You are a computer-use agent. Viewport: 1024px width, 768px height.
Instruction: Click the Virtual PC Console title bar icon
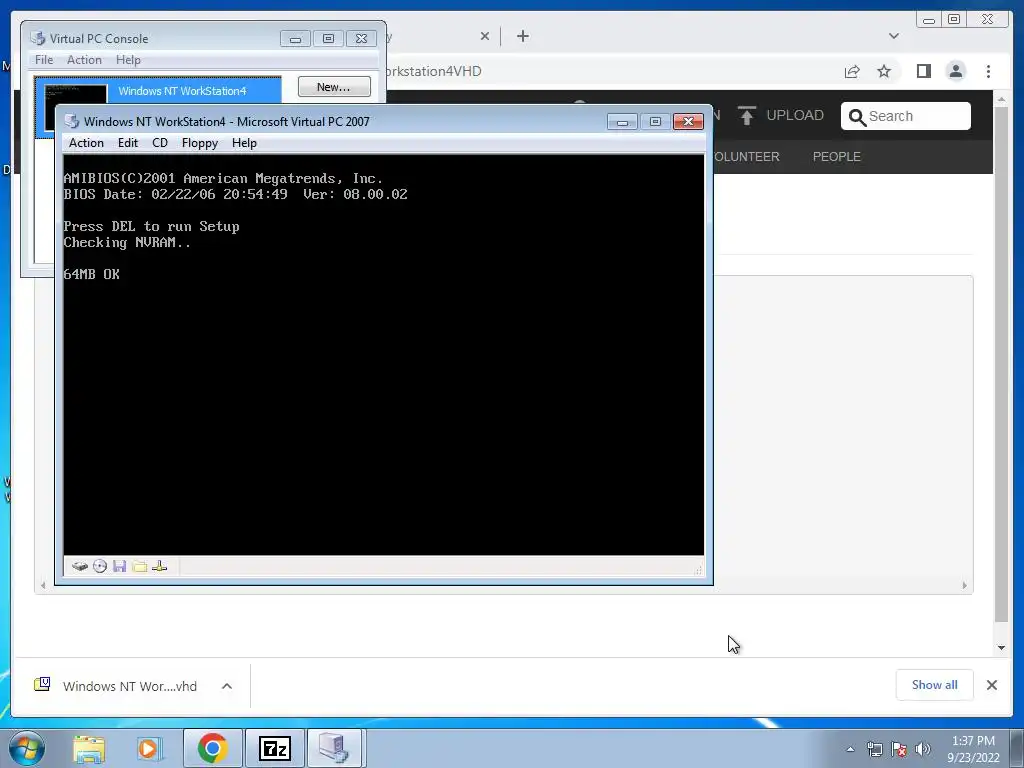pos(38,39)
